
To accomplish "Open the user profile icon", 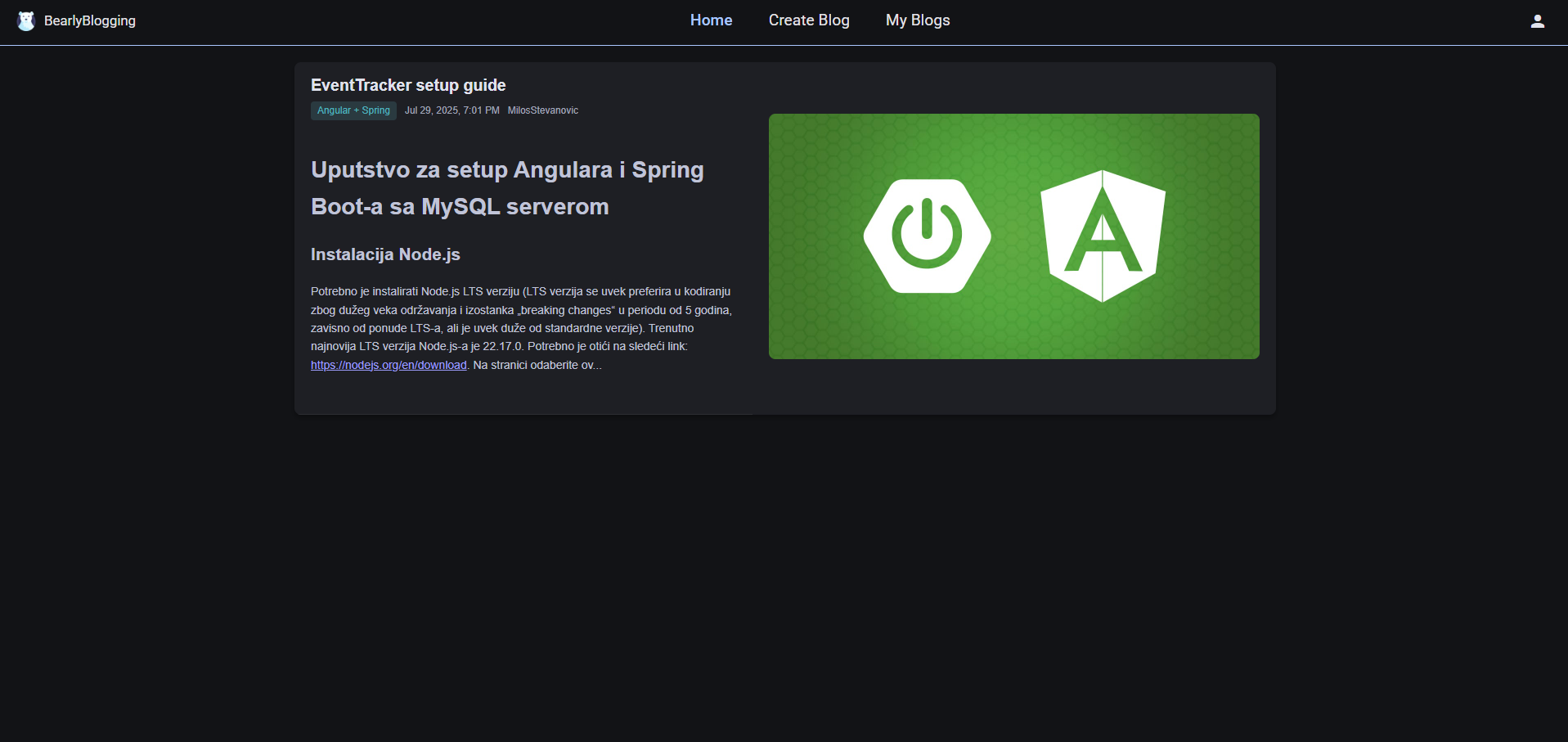I will point(1537,21).
